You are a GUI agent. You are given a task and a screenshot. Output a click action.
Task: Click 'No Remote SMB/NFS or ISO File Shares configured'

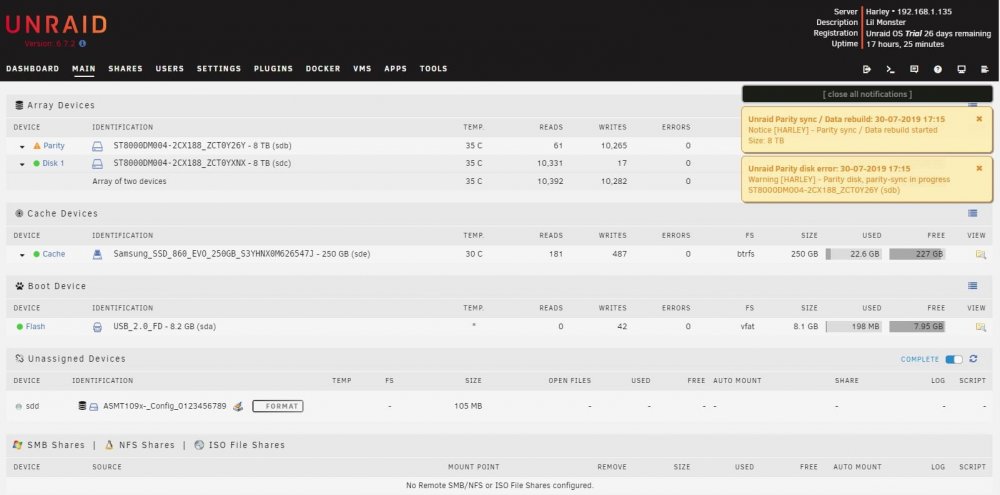[x=500, y=486]
